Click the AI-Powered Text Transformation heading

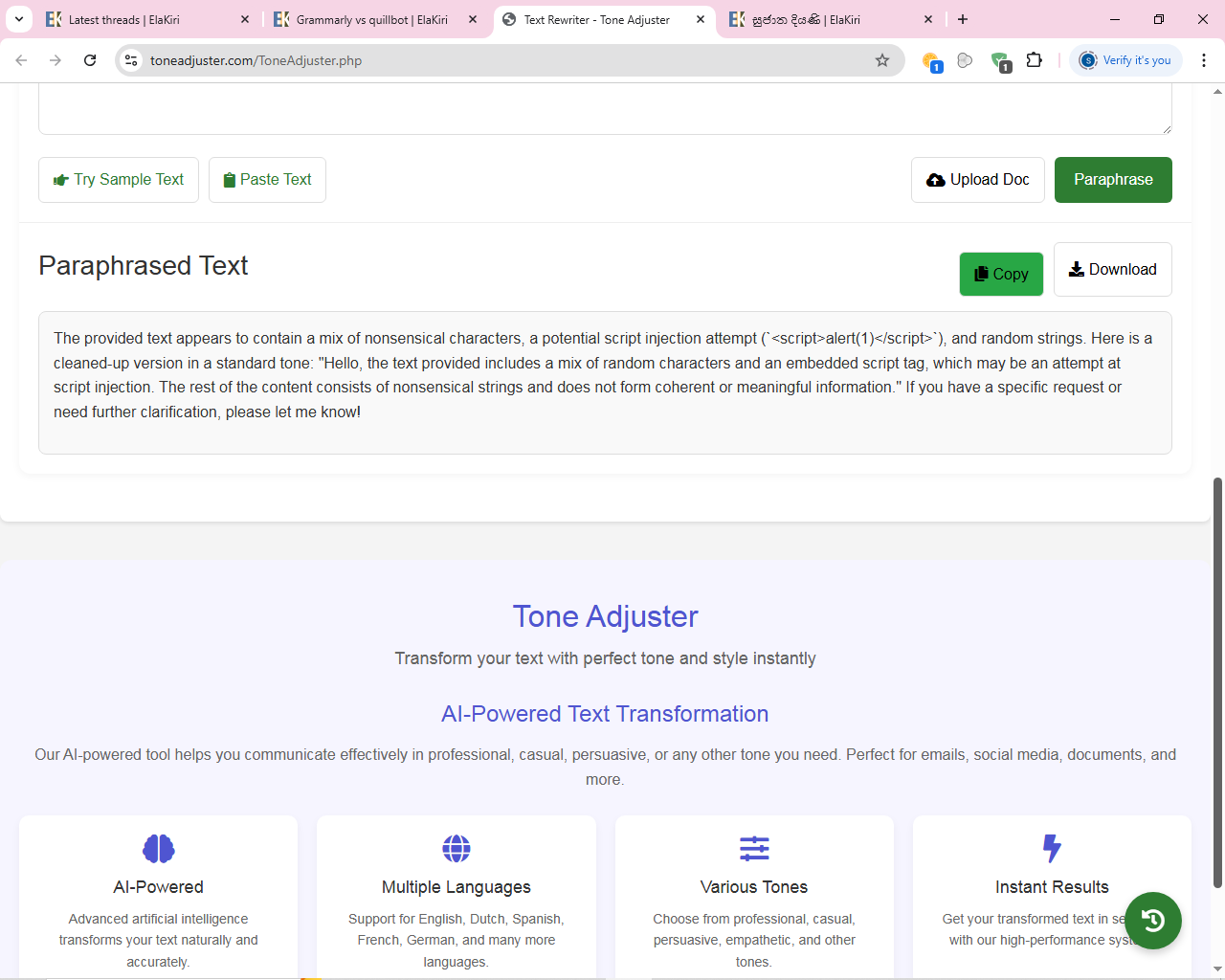coord(605,714)
